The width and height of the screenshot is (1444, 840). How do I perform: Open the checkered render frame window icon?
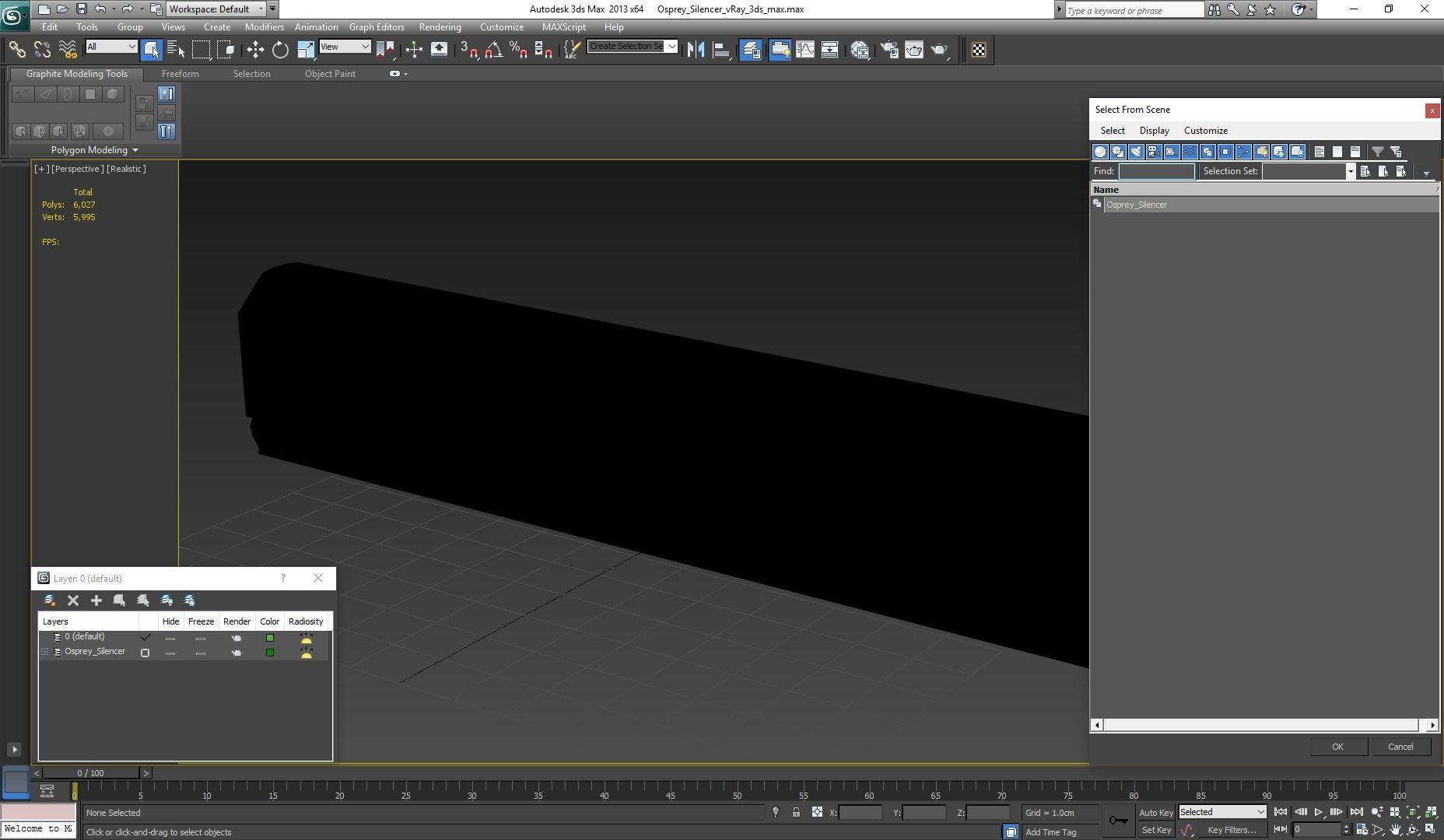(979, 50)
